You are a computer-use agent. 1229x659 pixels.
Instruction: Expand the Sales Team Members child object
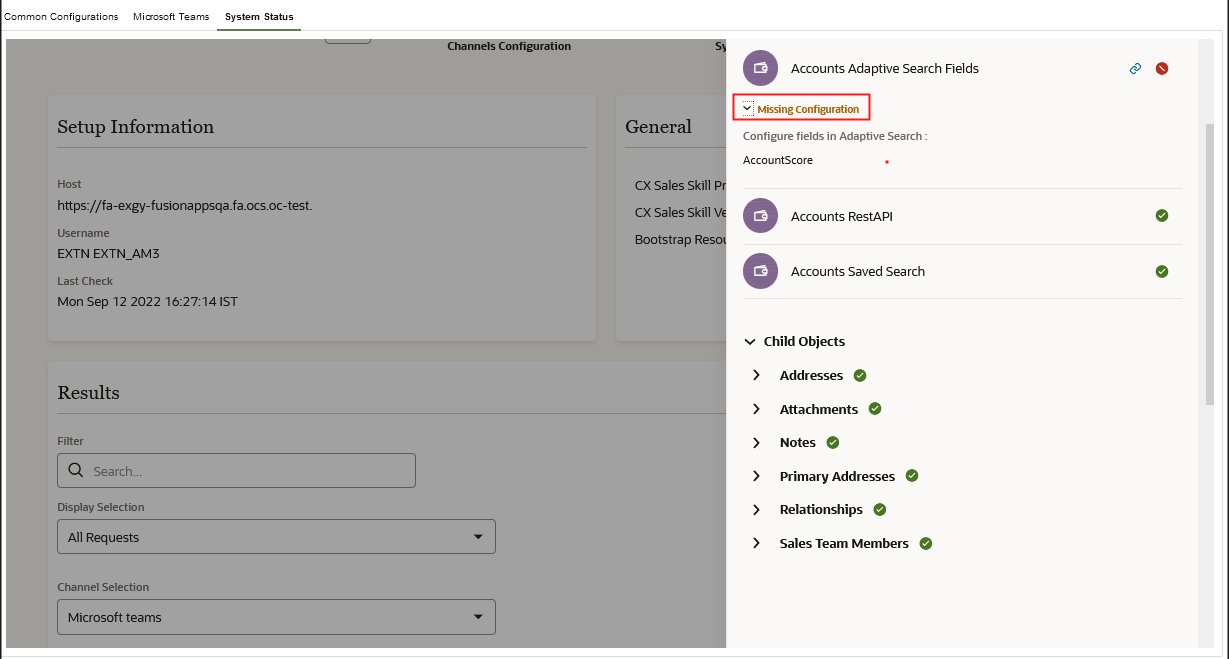pyautogui.click(x=757, y=543)
